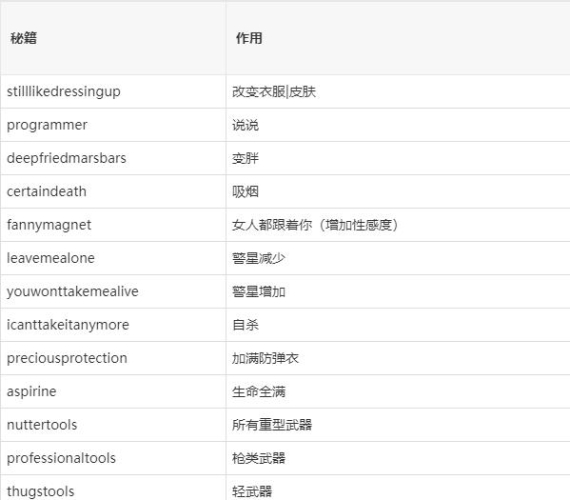Image resolution: width=570 pixels, height=500 pixels.
Task: Select the 所有重型武器 effect text
Action: point(272,425)
